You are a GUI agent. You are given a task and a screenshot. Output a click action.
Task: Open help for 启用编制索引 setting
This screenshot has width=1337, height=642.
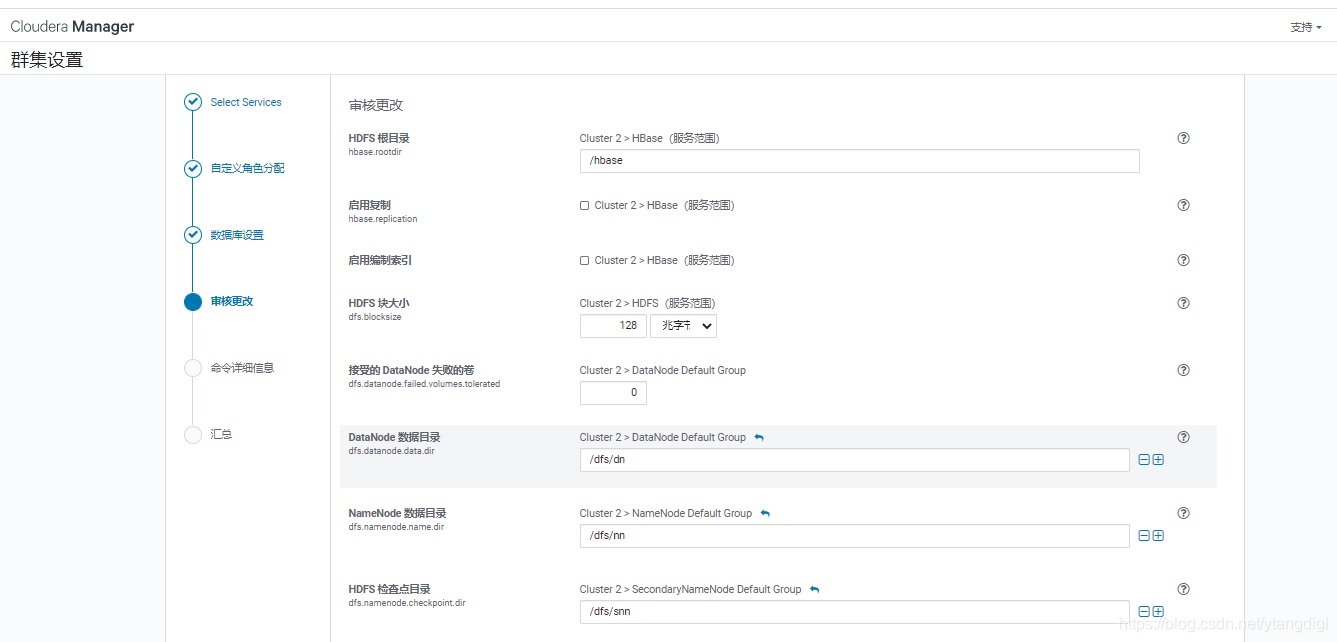(1184, 260)
